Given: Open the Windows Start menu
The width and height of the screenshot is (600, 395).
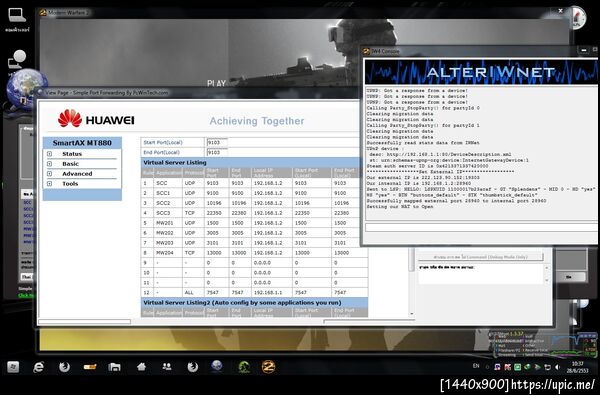Looking at the screenshot, I should [x=13, y=367].
